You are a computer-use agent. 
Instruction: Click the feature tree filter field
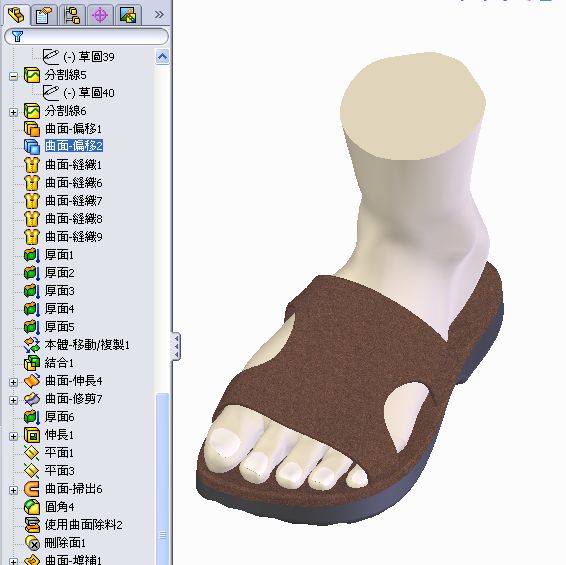click(87, 36)
